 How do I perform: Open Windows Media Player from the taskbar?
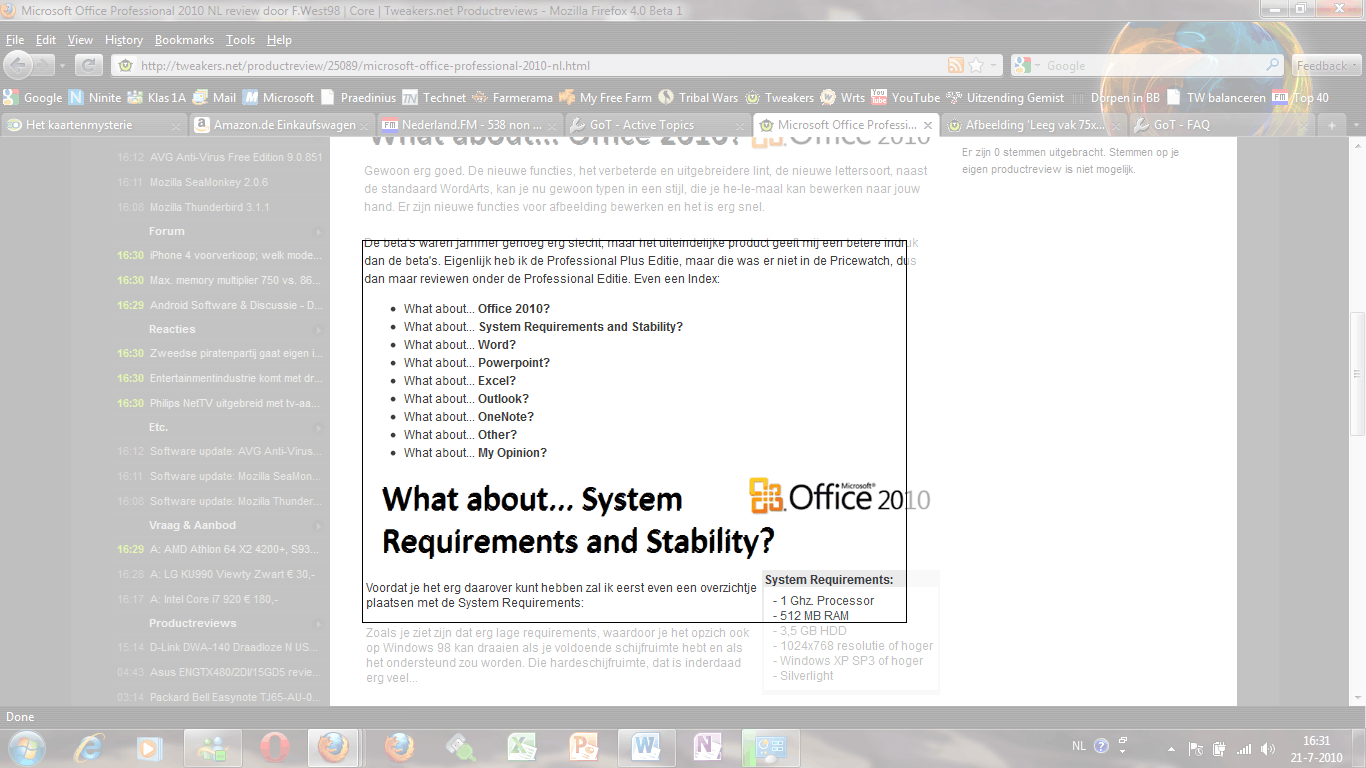150,748
